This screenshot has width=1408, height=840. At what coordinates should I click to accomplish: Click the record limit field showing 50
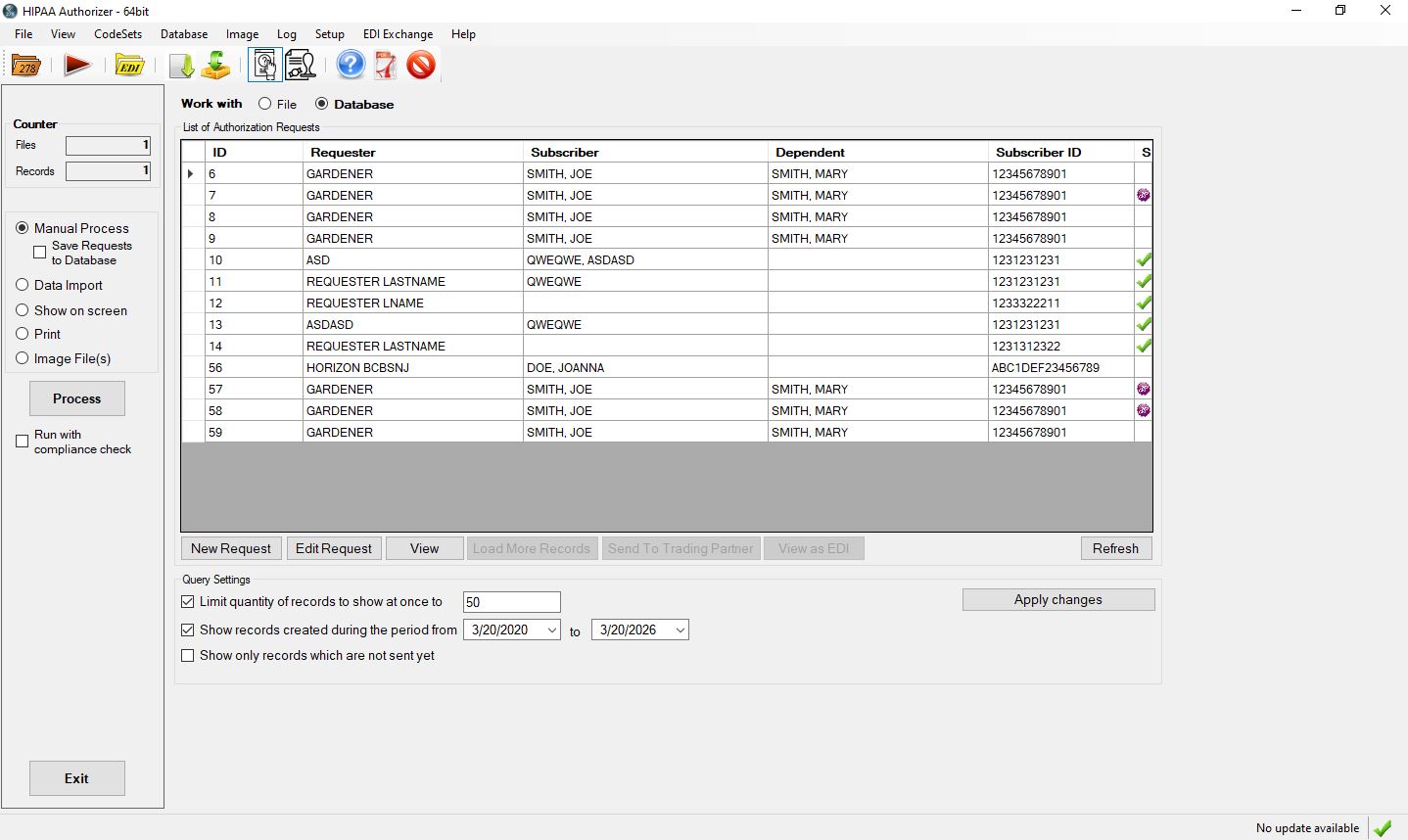point(512,602)
